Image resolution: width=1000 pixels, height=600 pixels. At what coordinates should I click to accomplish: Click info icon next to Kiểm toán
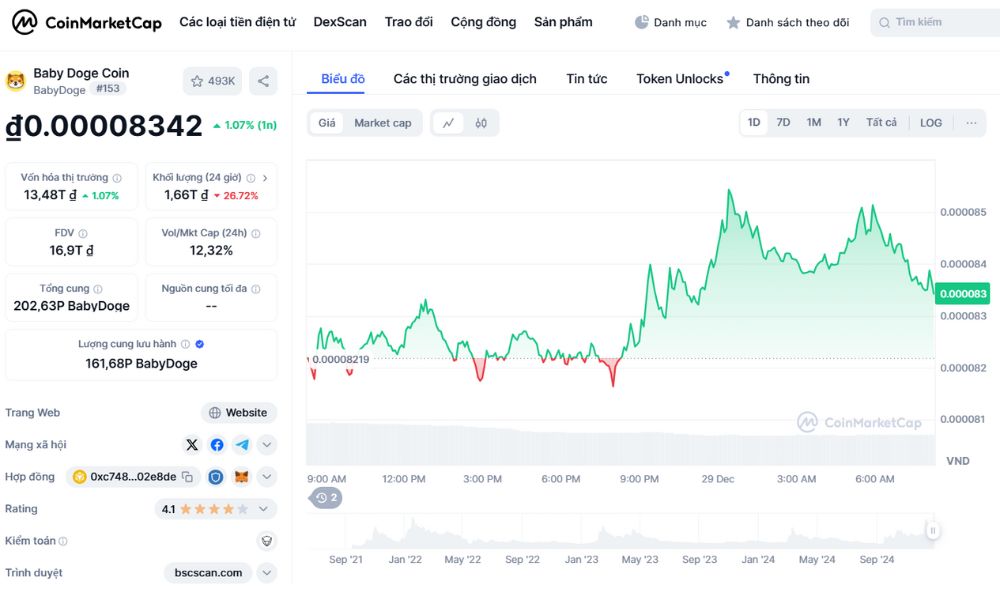pos(63,541)
